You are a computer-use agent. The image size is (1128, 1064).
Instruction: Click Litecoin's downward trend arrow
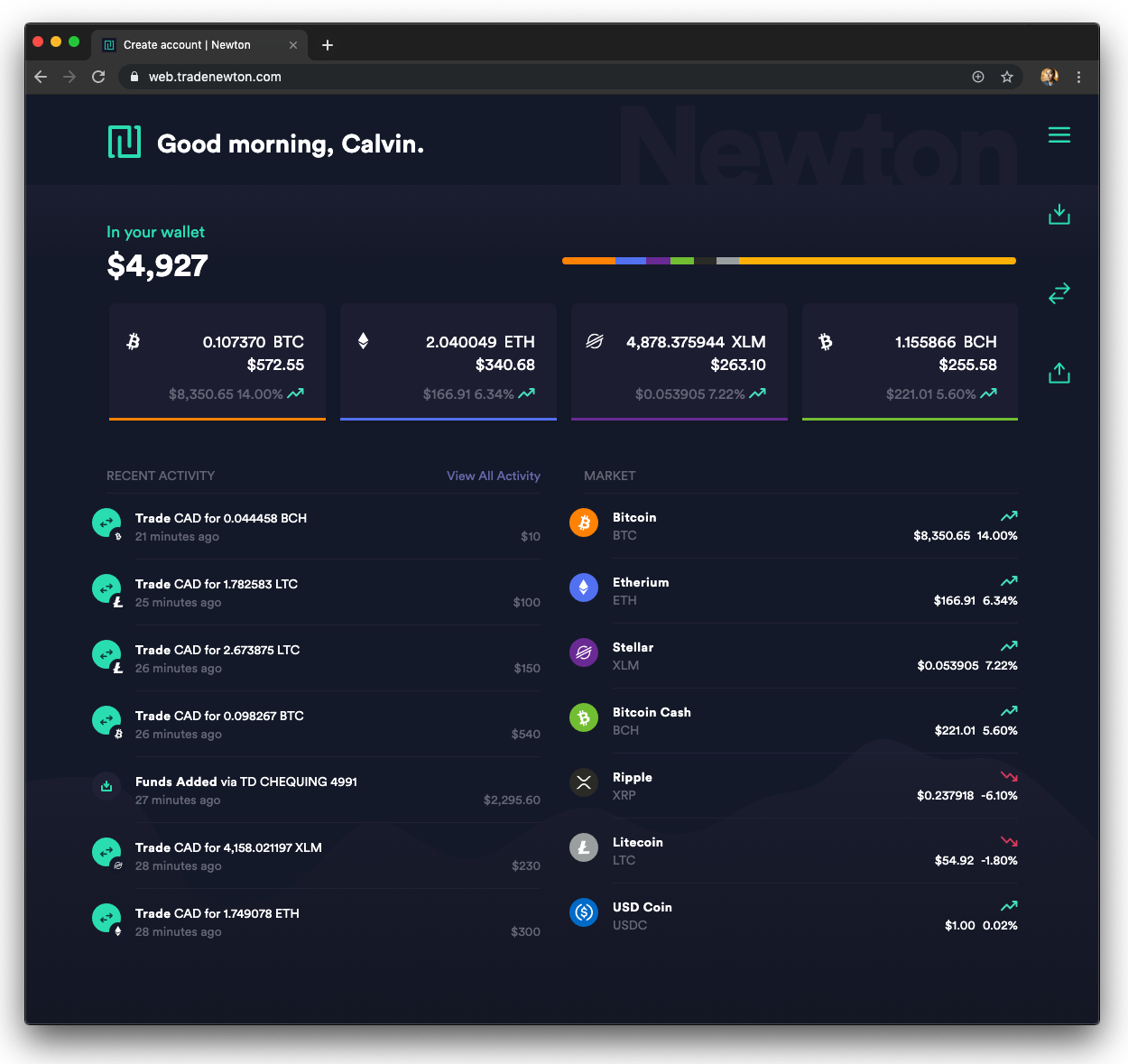(x=1009, y=841)
